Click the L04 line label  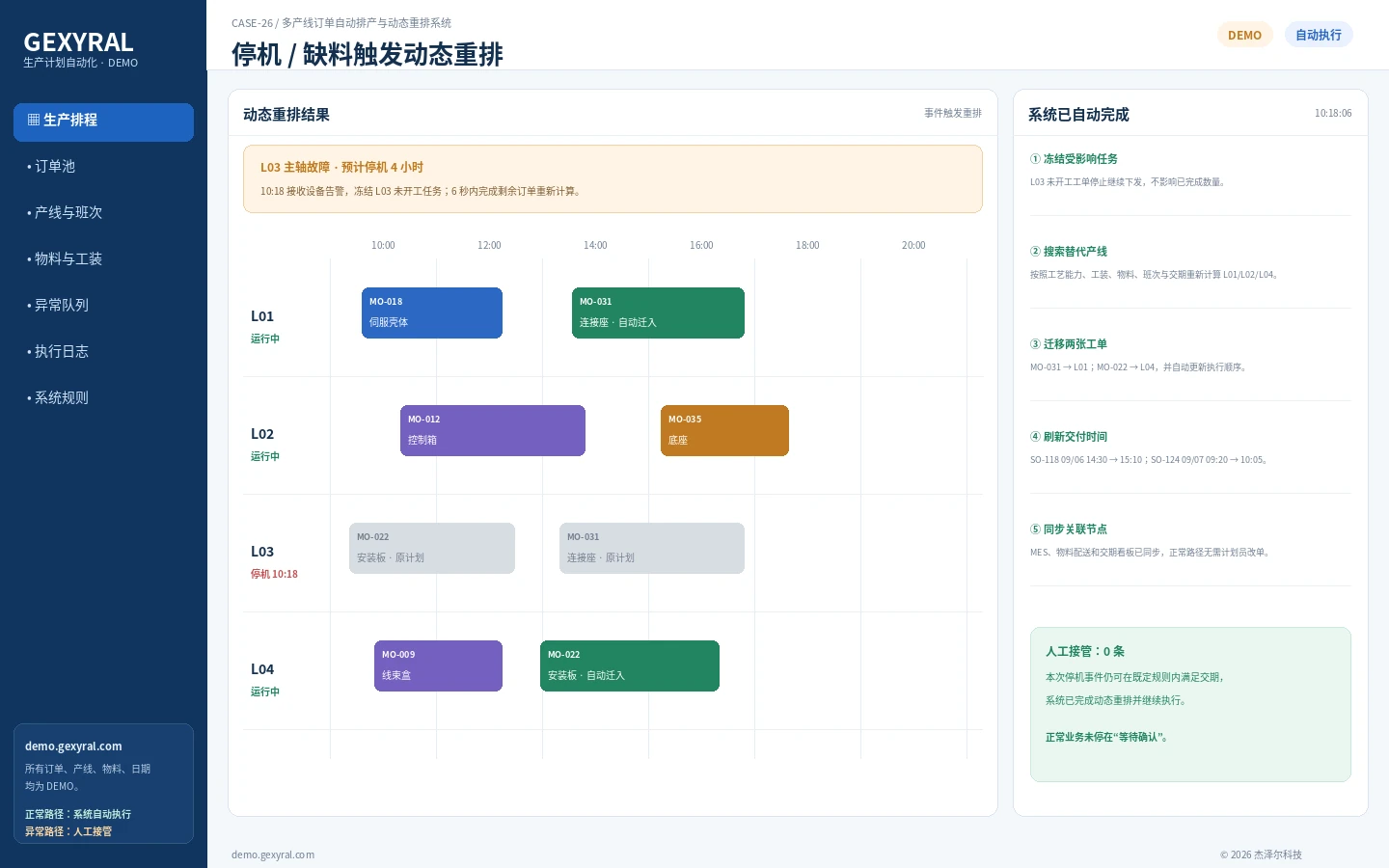tap(262, 669)
